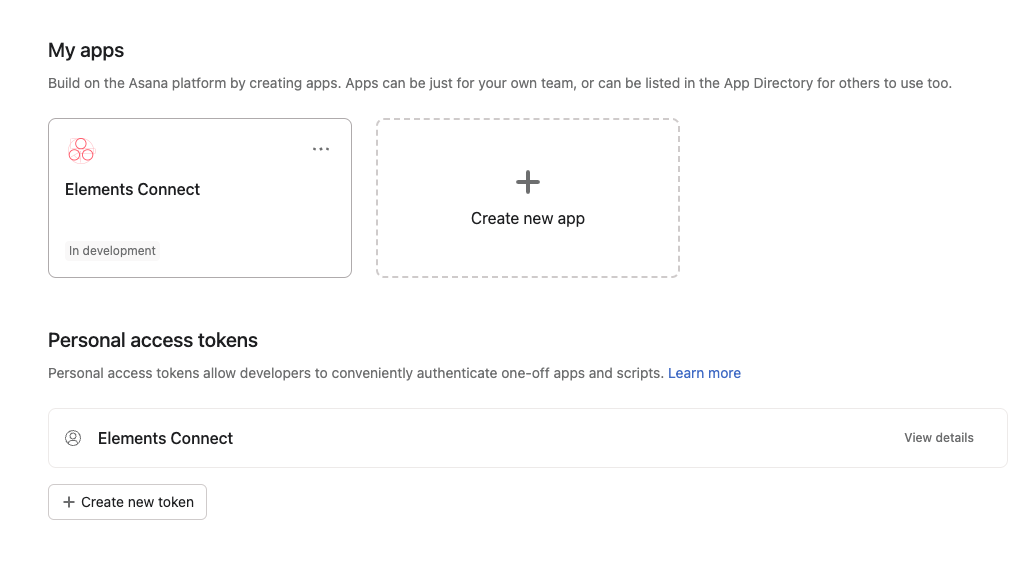Image resolution: width=1028 pixels, height=583 pixels.
Task: Click View details for Elements Connect token
Action: coord(938,438)
